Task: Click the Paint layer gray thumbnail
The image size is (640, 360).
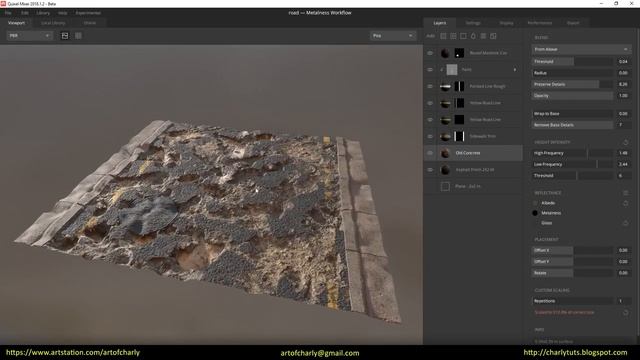Action: [x=452, y=70]
